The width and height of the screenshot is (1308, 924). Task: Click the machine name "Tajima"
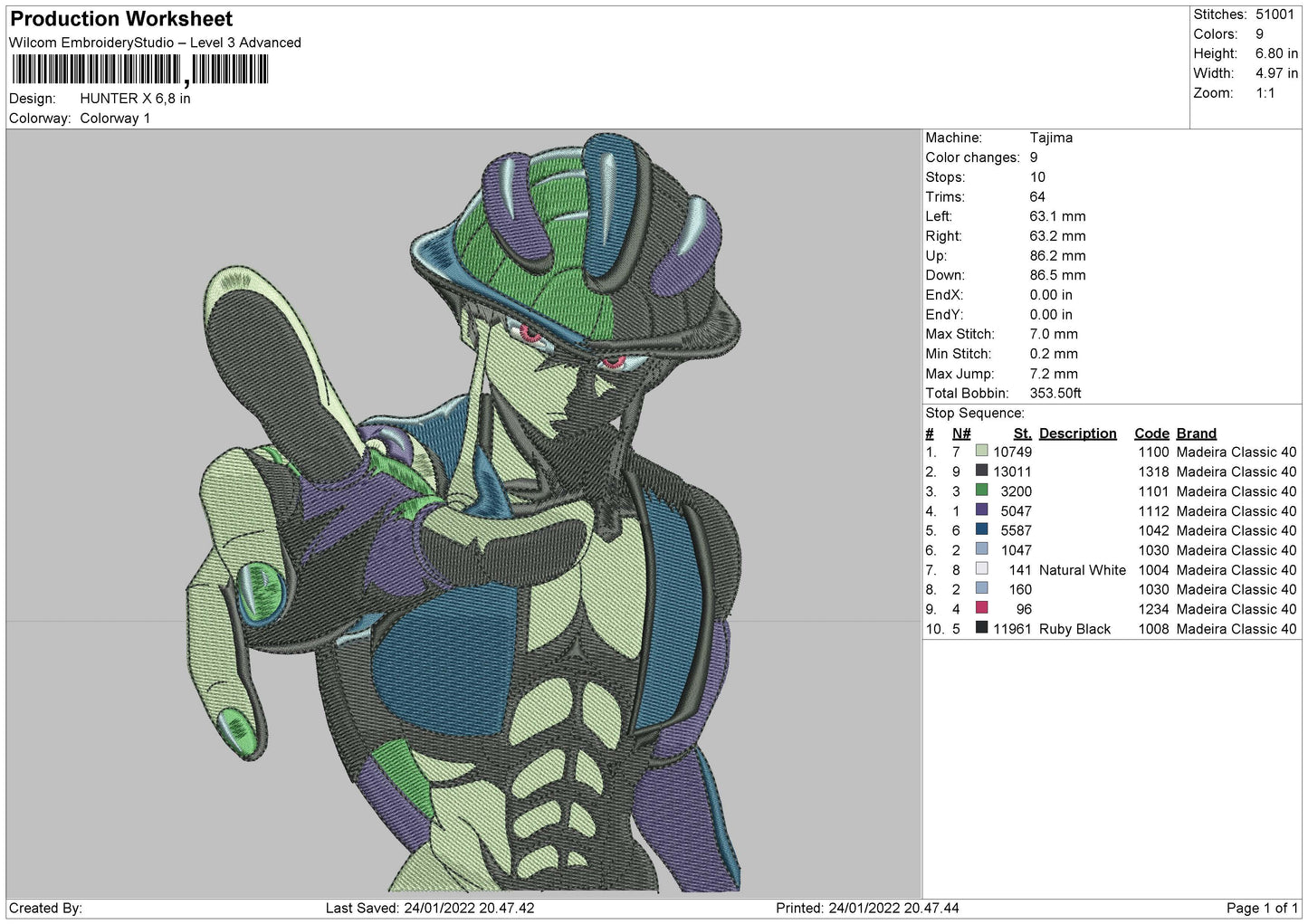[x=1051, y=138]
